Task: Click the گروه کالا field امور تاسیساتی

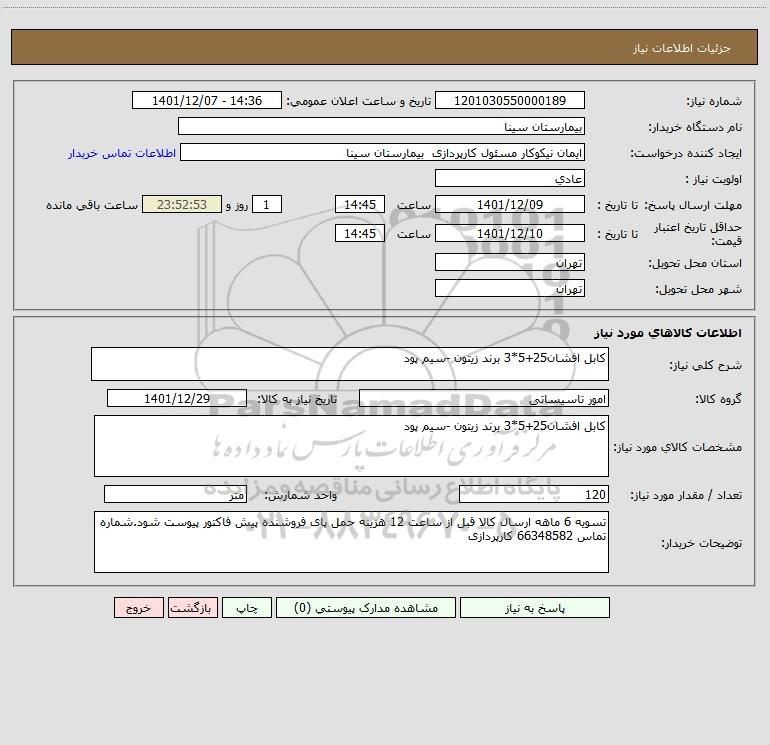Action: pyautogui.click(x=484, y=398)
